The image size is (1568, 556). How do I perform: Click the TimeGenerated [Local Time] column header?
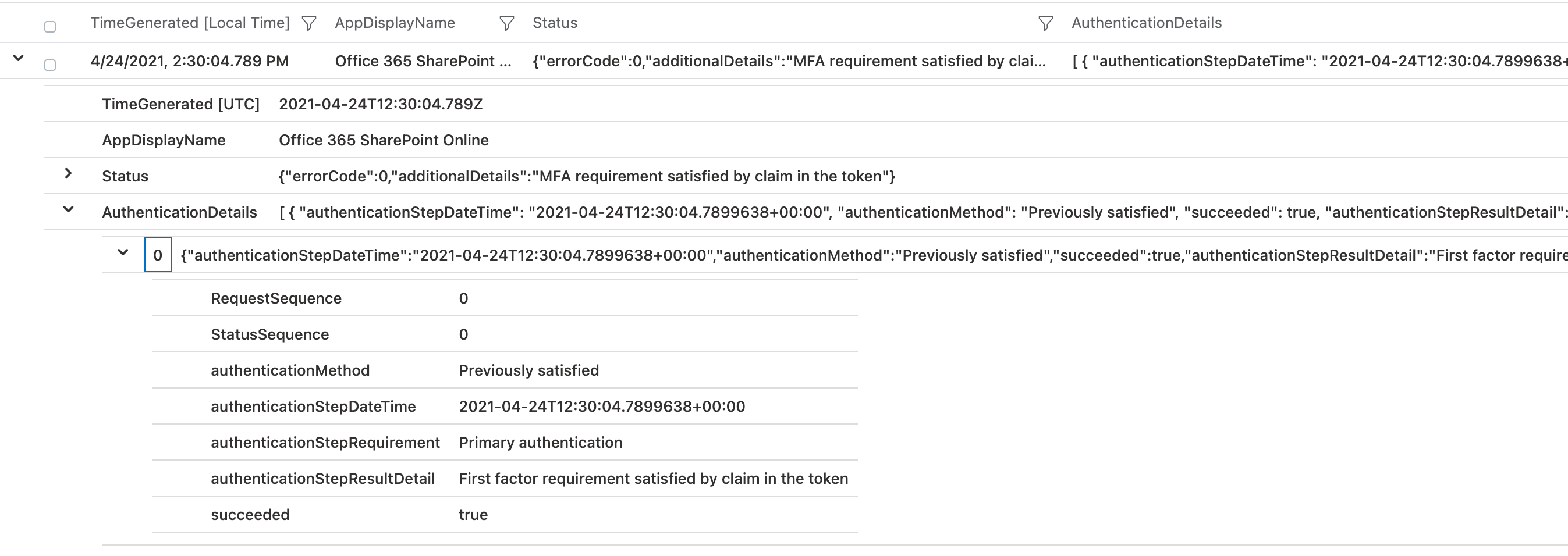point(190,23)
